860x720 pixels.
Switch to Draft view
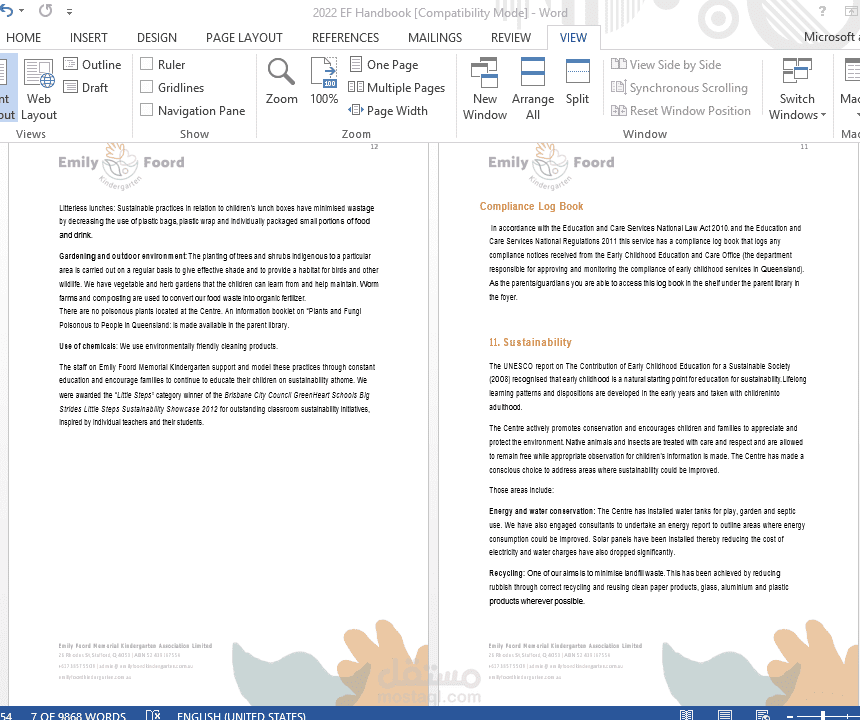point(86,88)
